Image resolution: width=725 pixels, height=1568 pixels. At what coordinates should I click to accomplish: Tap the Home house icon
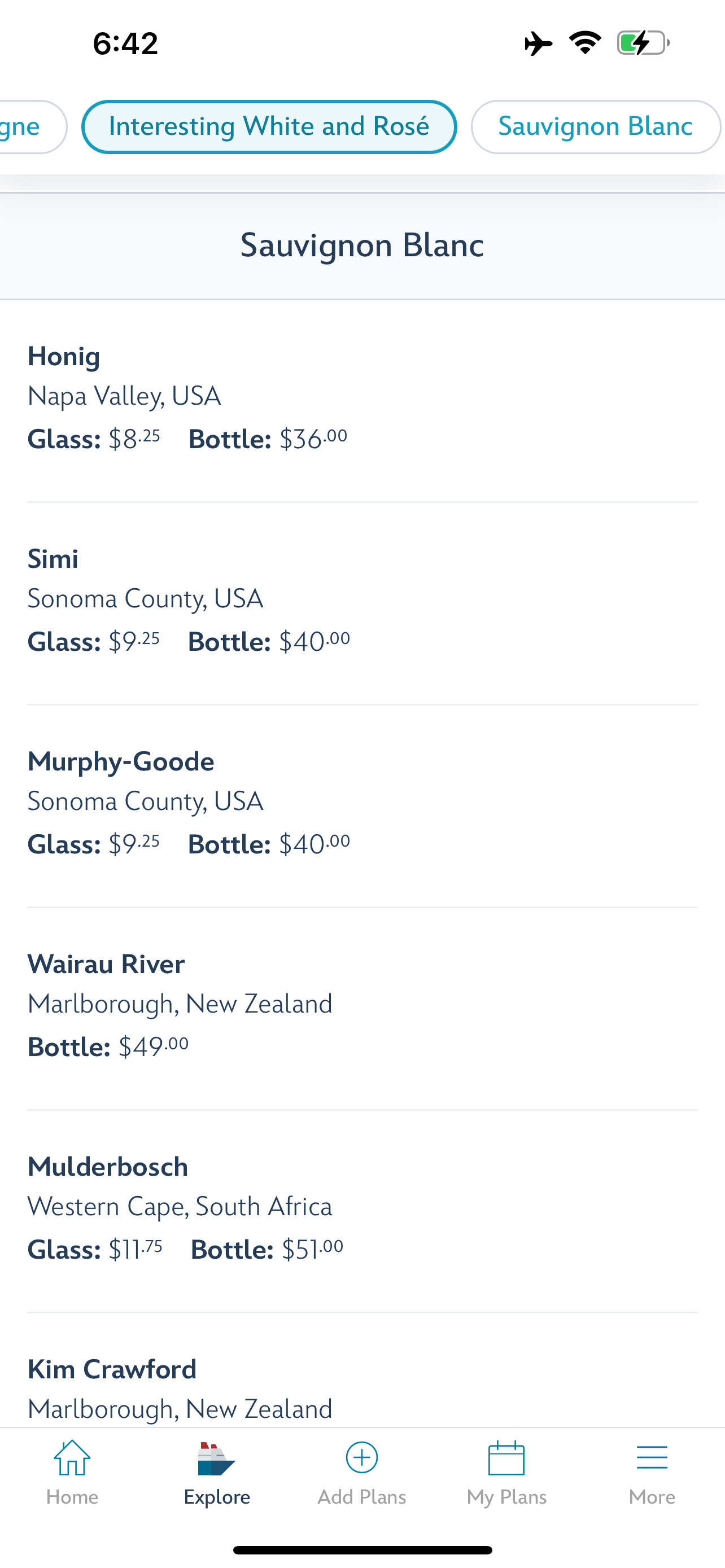(x=72, y=1458)
